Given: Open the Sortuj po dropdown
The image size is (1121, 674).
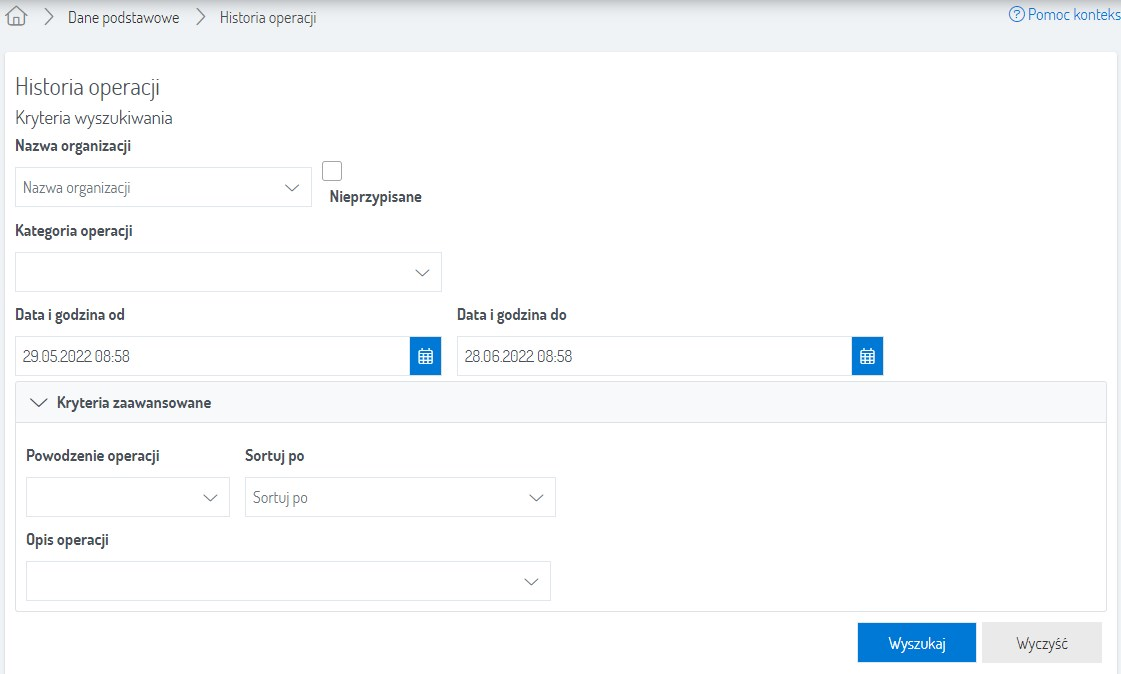Looking at the screenshot, I should [x=399, y=497].
